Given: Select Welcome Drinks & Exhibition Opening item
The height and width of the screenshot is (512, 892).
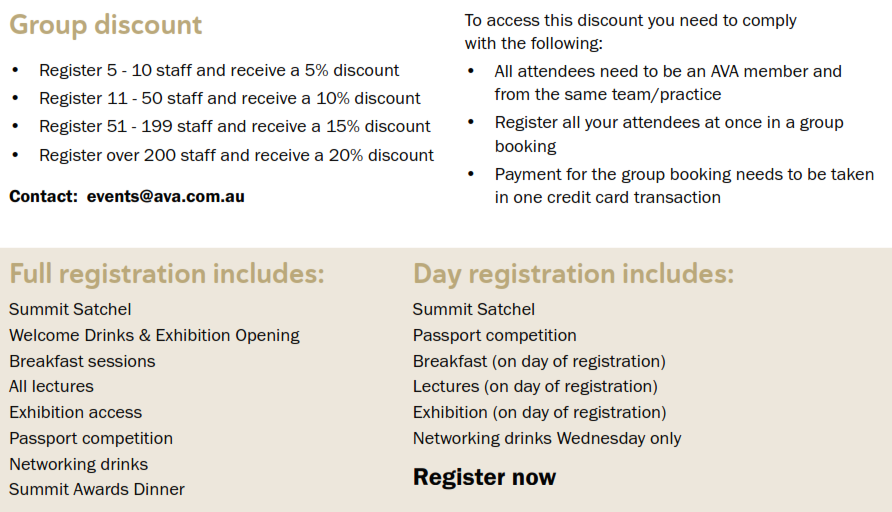Looking at the screenshot, I should tap(154, 335).
